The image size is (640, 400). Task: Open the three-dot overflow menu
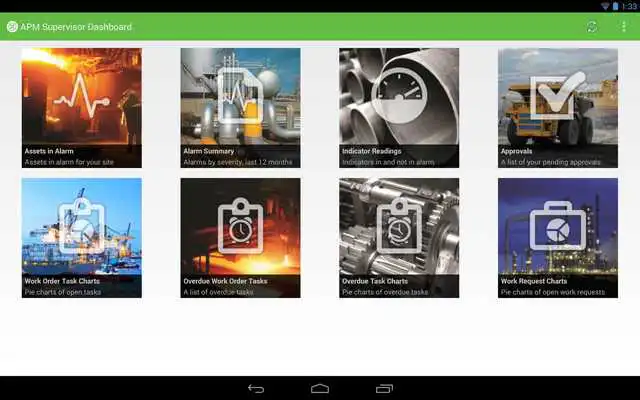pos(624,27)
